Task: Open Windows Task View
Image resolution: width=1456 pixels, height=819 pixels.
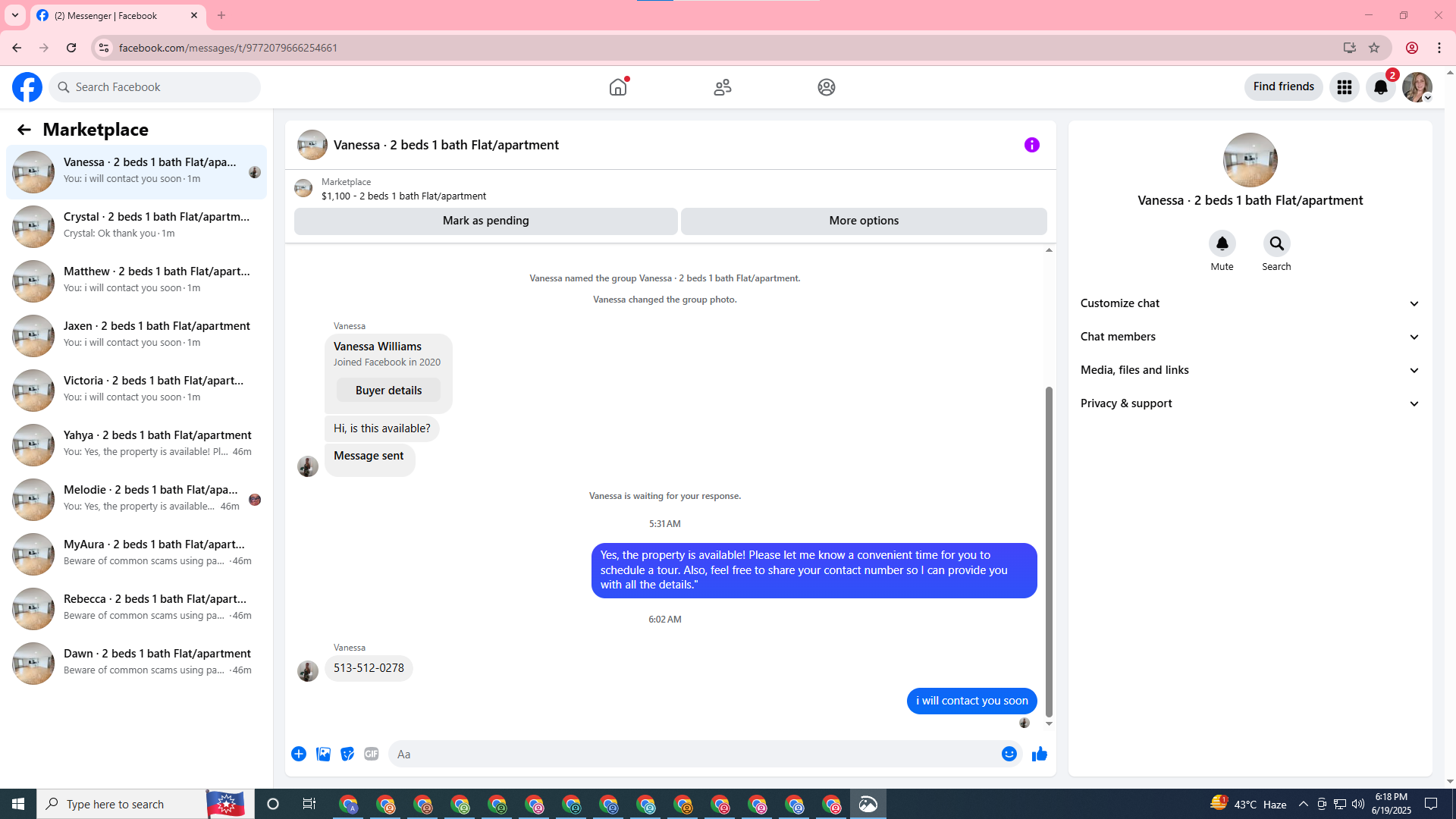Action: pos(309,804)
